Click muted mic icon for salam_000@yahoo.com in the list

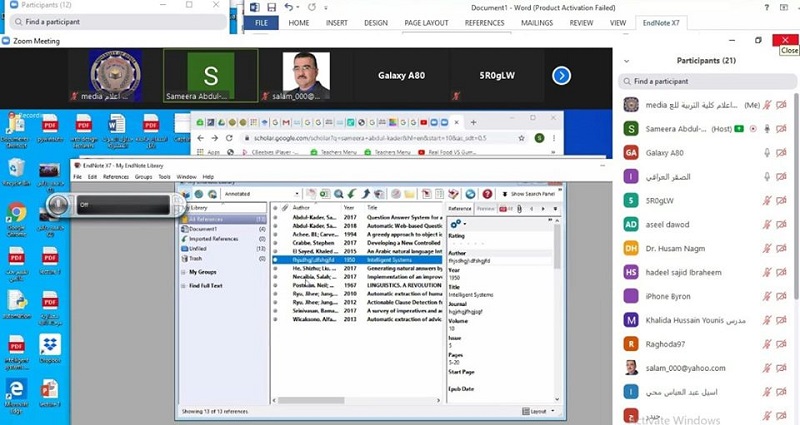766,368
